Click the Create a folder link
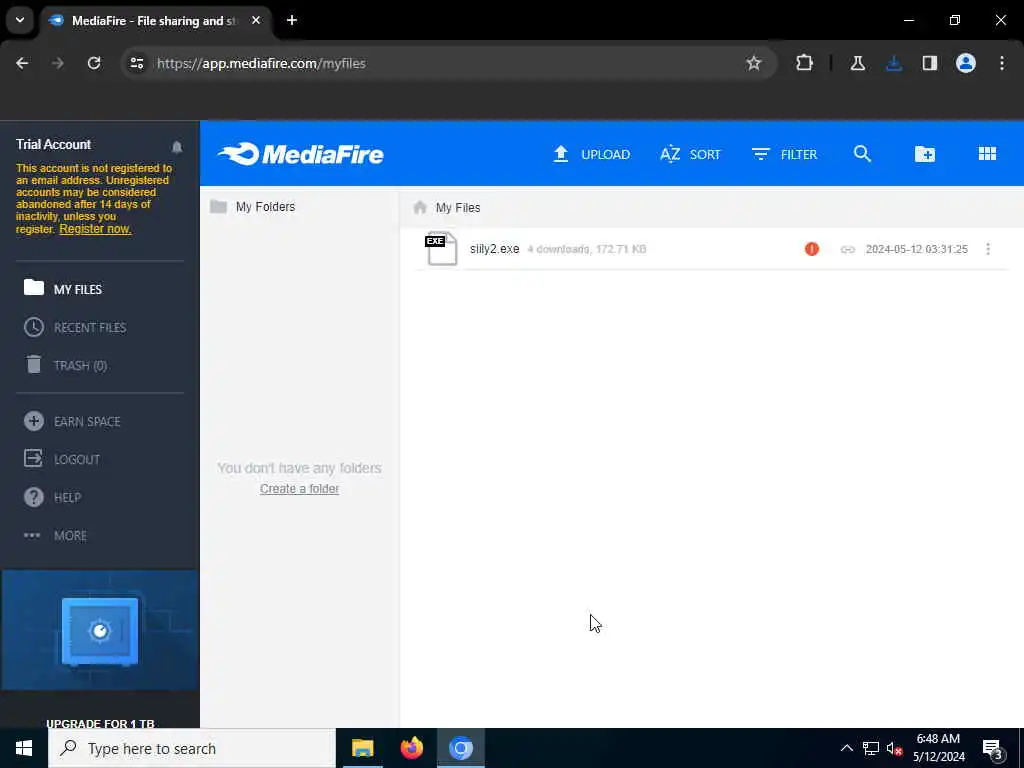This screenshot has height=768, width=1024. pyautogui.click(x=299, y=488)
